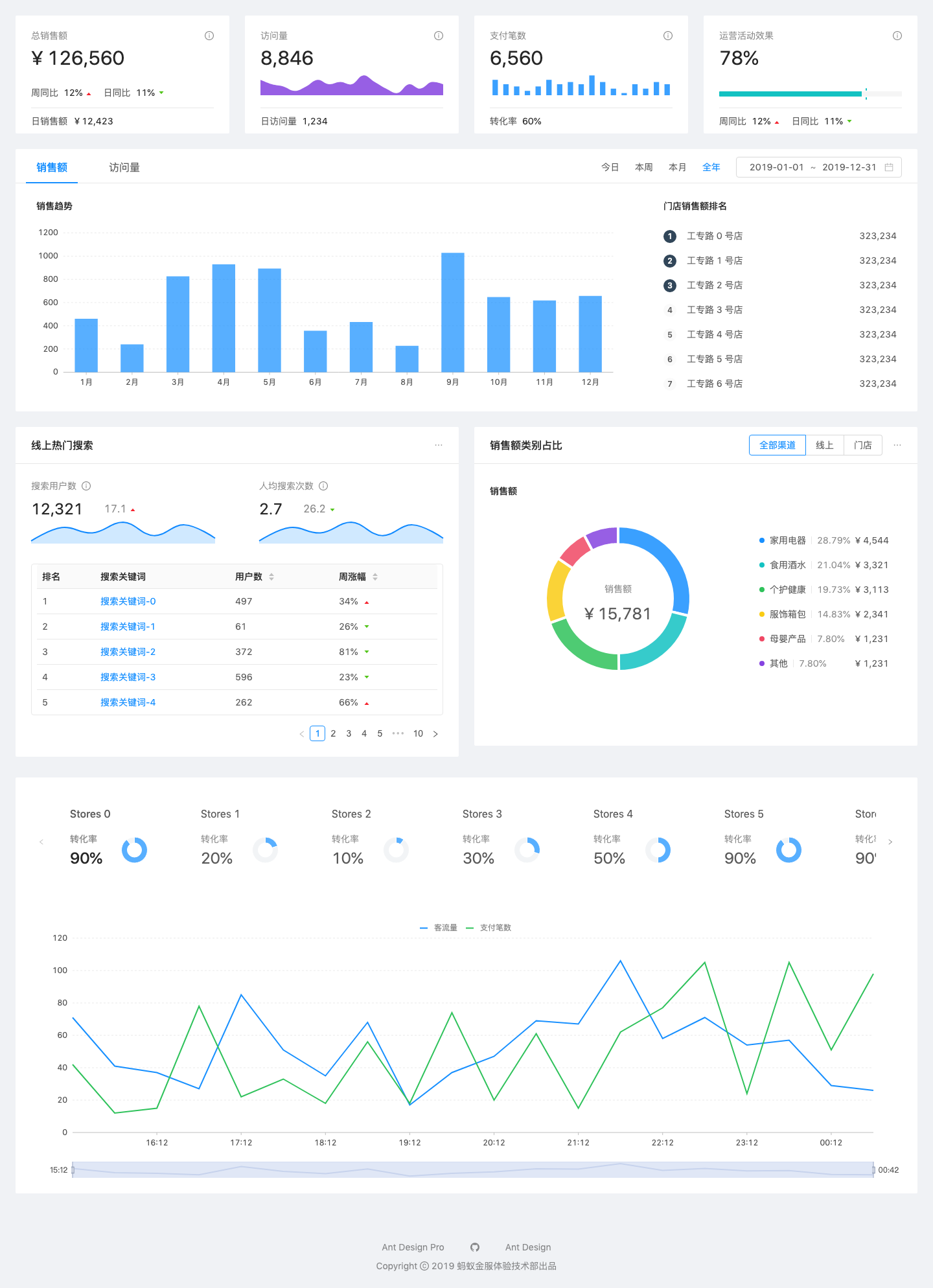
Task: Open Ant Design Pro footer link
Action: point(413,1247)
